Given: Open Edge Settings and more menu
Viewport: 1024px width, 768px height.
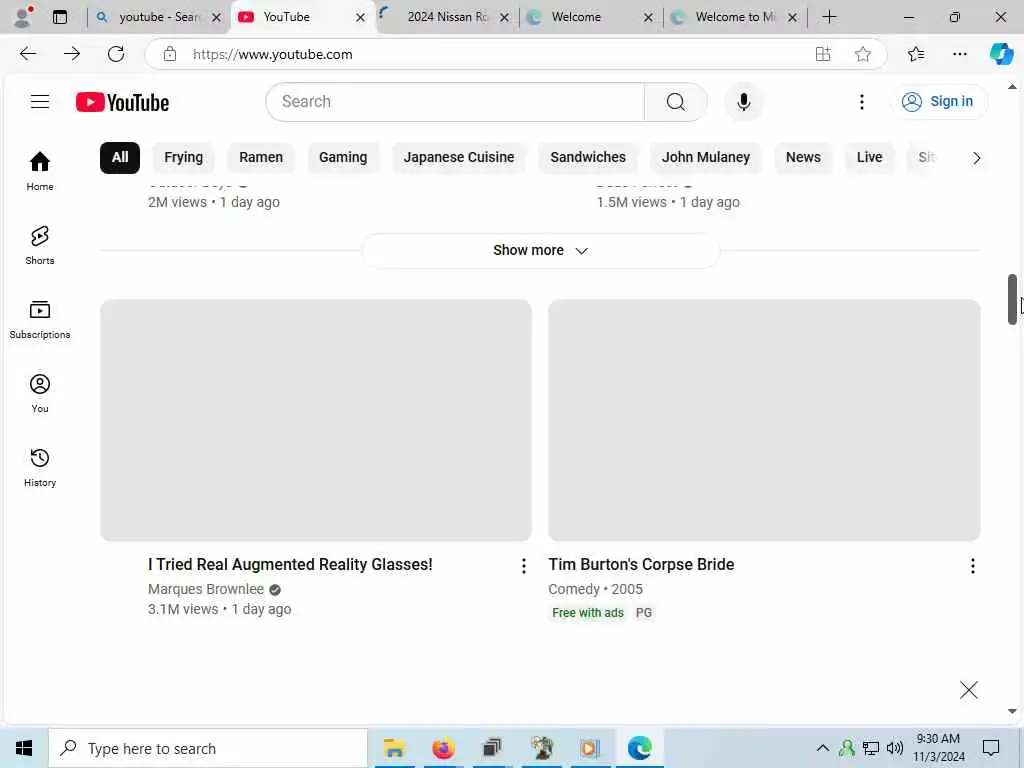Looking at the screenshot, I should [959, 54].
